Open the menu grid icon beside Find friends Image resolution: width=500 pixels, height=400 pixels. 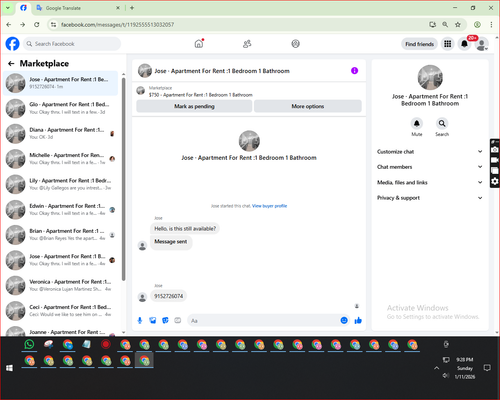click(447, 44)
